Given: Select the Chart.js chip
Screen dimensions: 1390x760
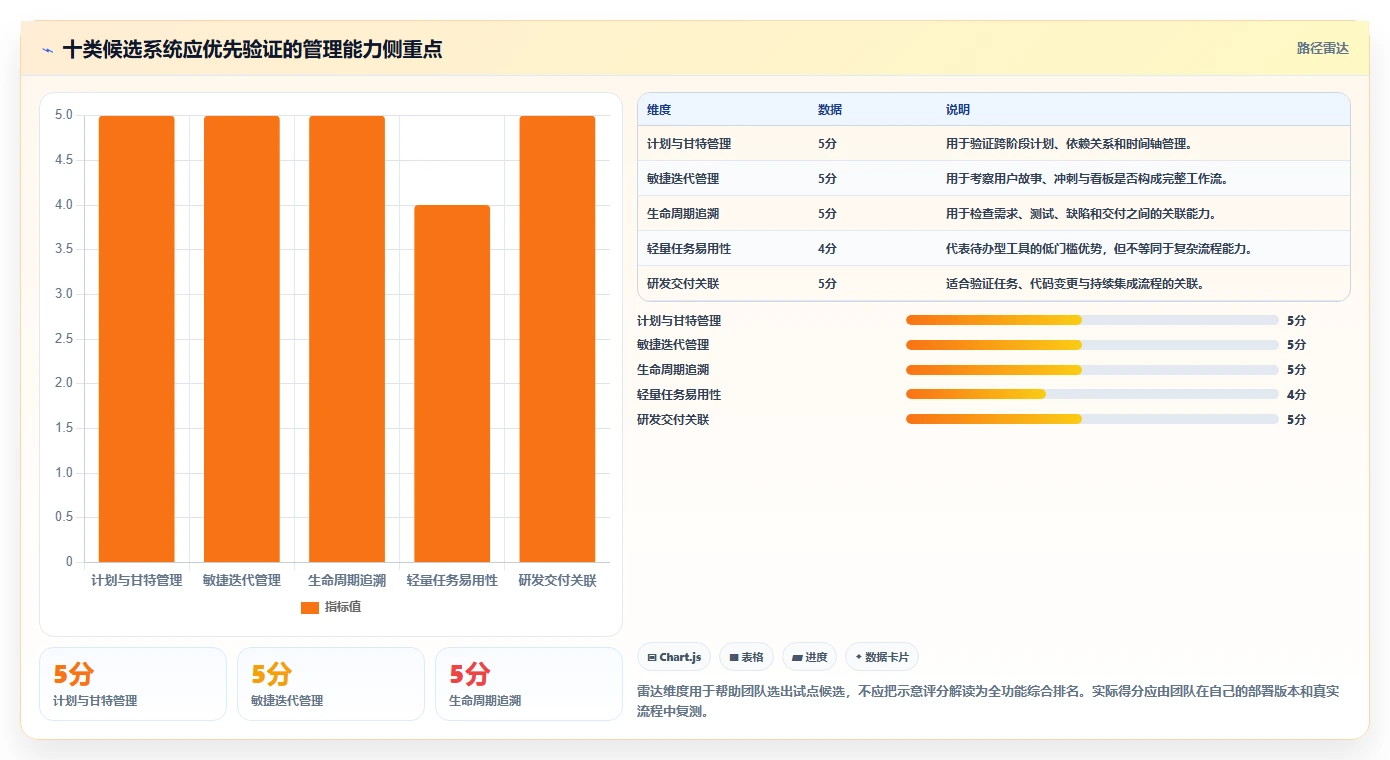Looking at the screenshot, I should (x=674, y=657).
